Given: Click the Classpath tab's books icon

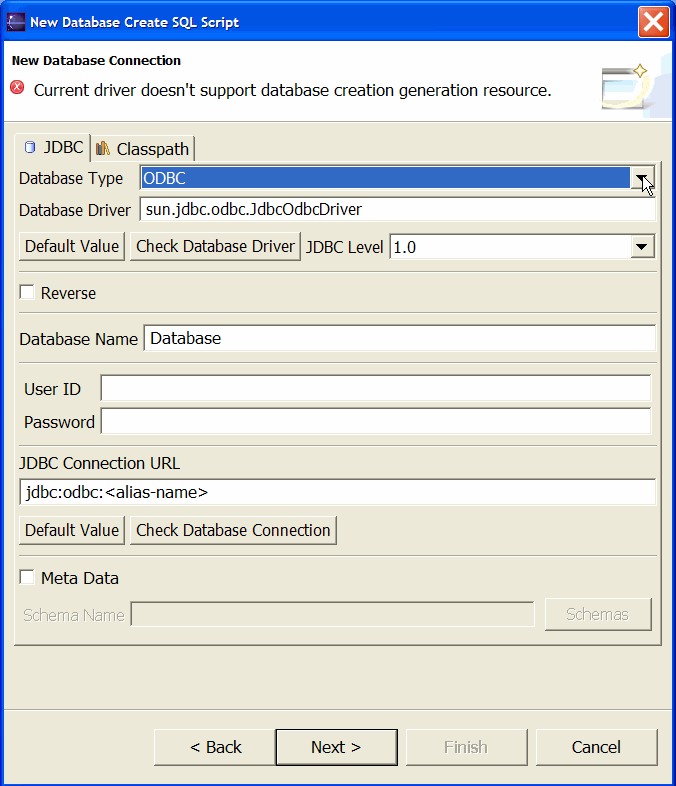Looking at the screenshot, I should point(103,148).
